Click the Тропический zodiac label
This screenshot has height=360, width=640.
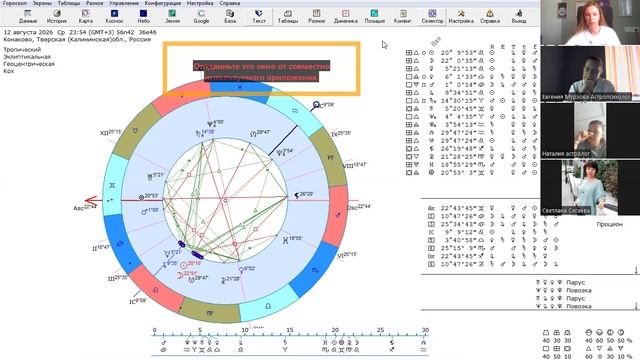(22, 49)
